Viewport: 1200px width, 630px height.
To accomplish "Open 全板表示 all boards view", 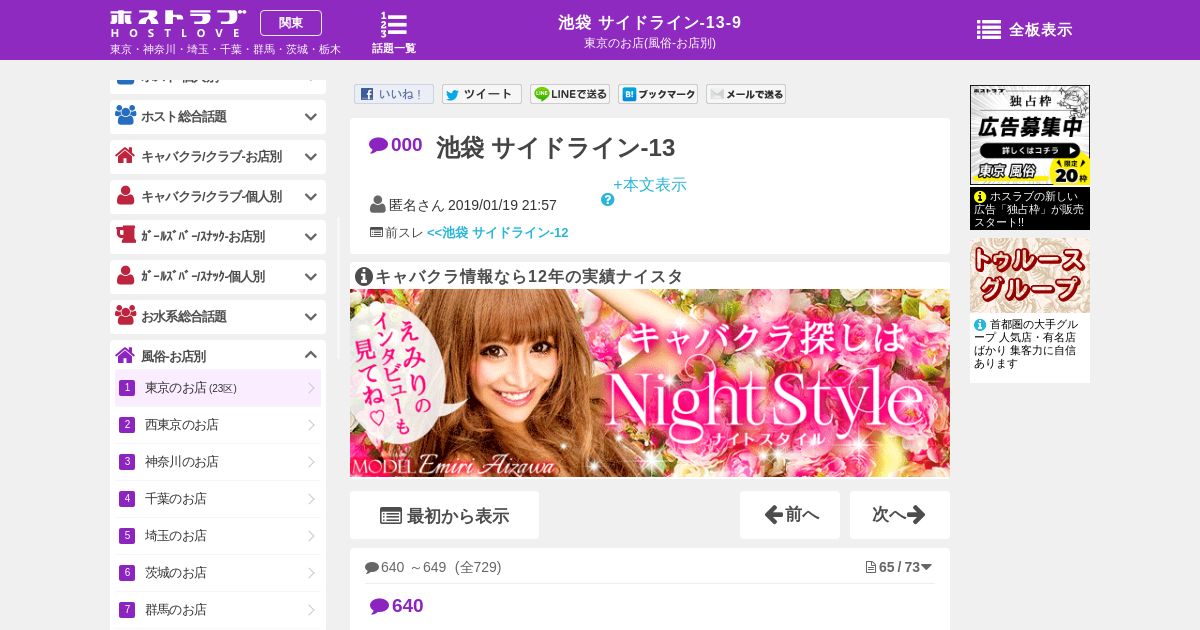I will tap(1025, 30).
